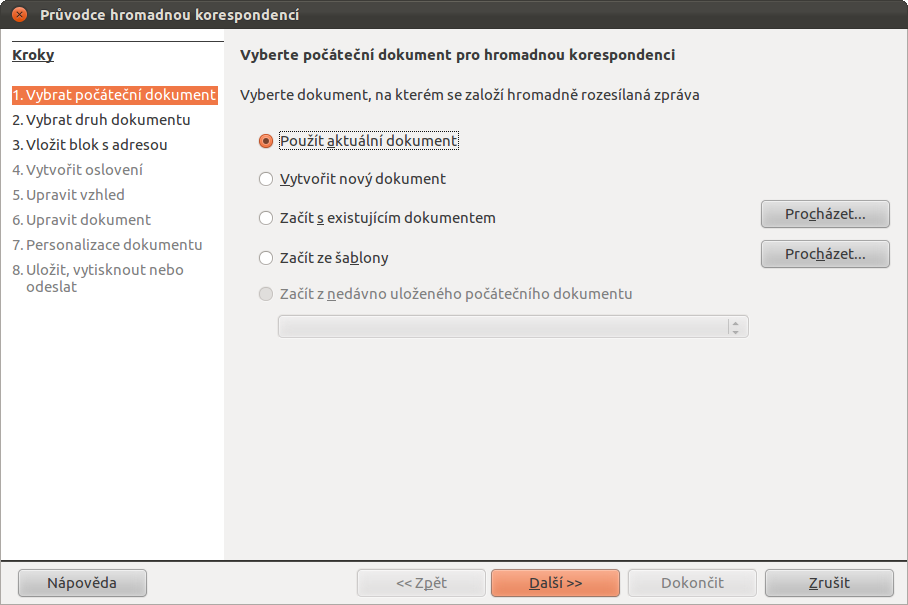Image resolution: width=908 pixels, height=605 pixels.
Task: Close the mail merge wizard window
Action: tap(20, 14)
